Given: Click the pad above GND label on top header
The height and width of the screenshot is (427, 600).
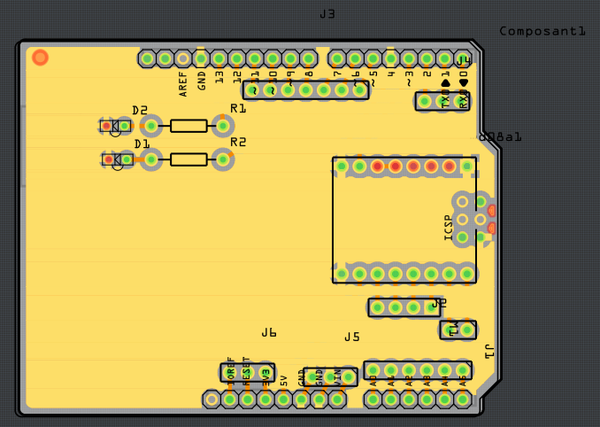Looking at the screenshot, I should 201,59.
